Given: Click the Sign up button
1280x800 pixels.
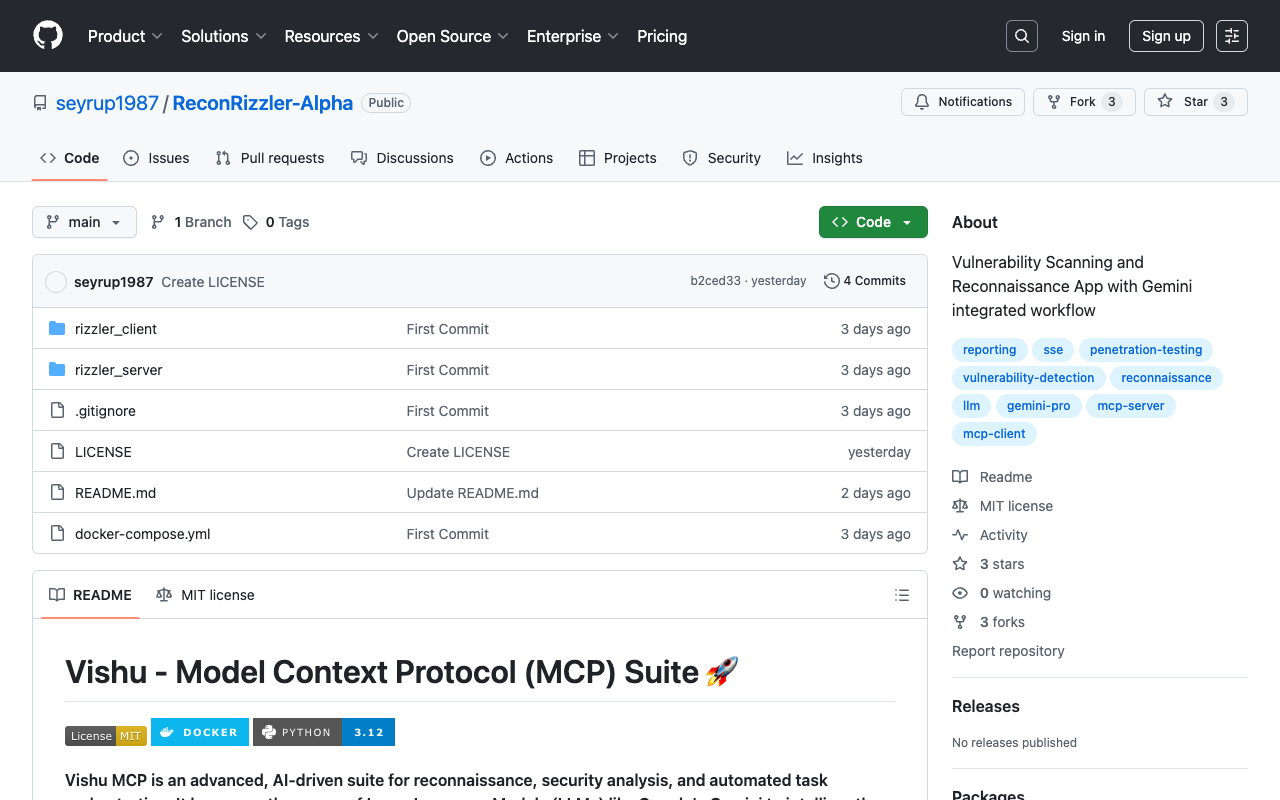Looking at the screenshot, I should 1166,36.
